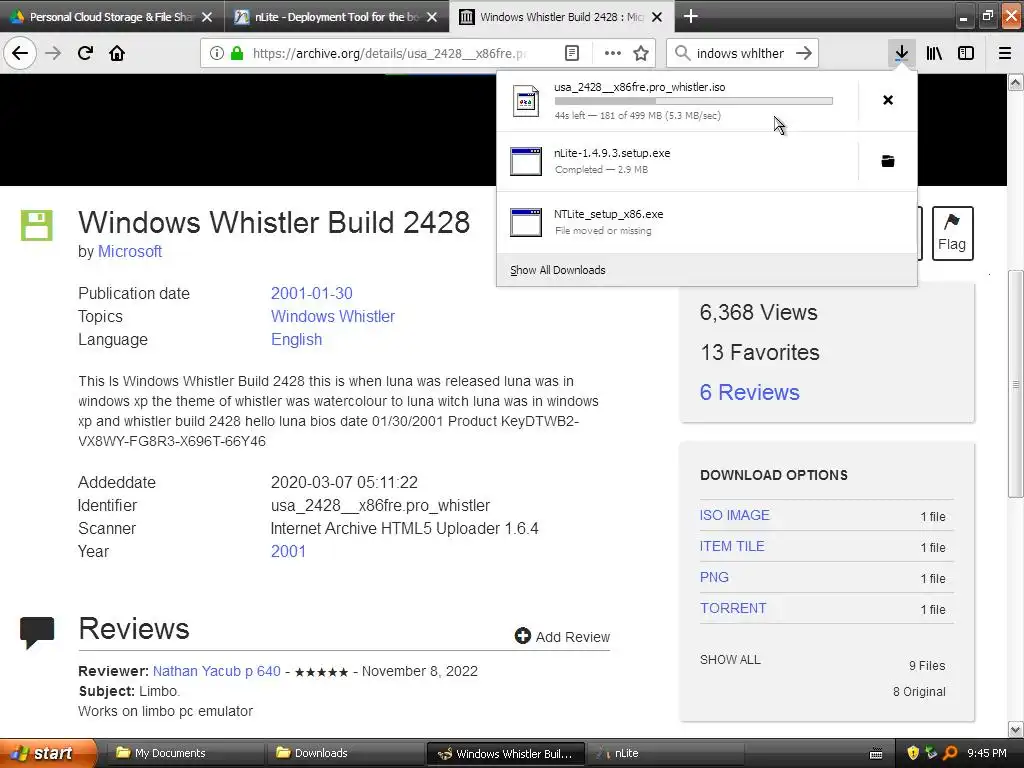Open the English language link
Screen dimensions: 1024x768
296,340
